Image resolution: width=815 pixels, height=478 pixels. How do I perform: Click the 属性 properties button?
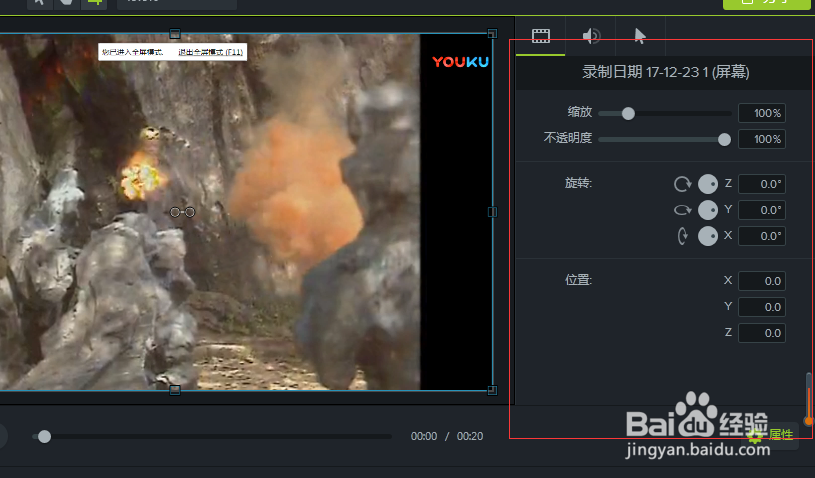pos(770,435)
